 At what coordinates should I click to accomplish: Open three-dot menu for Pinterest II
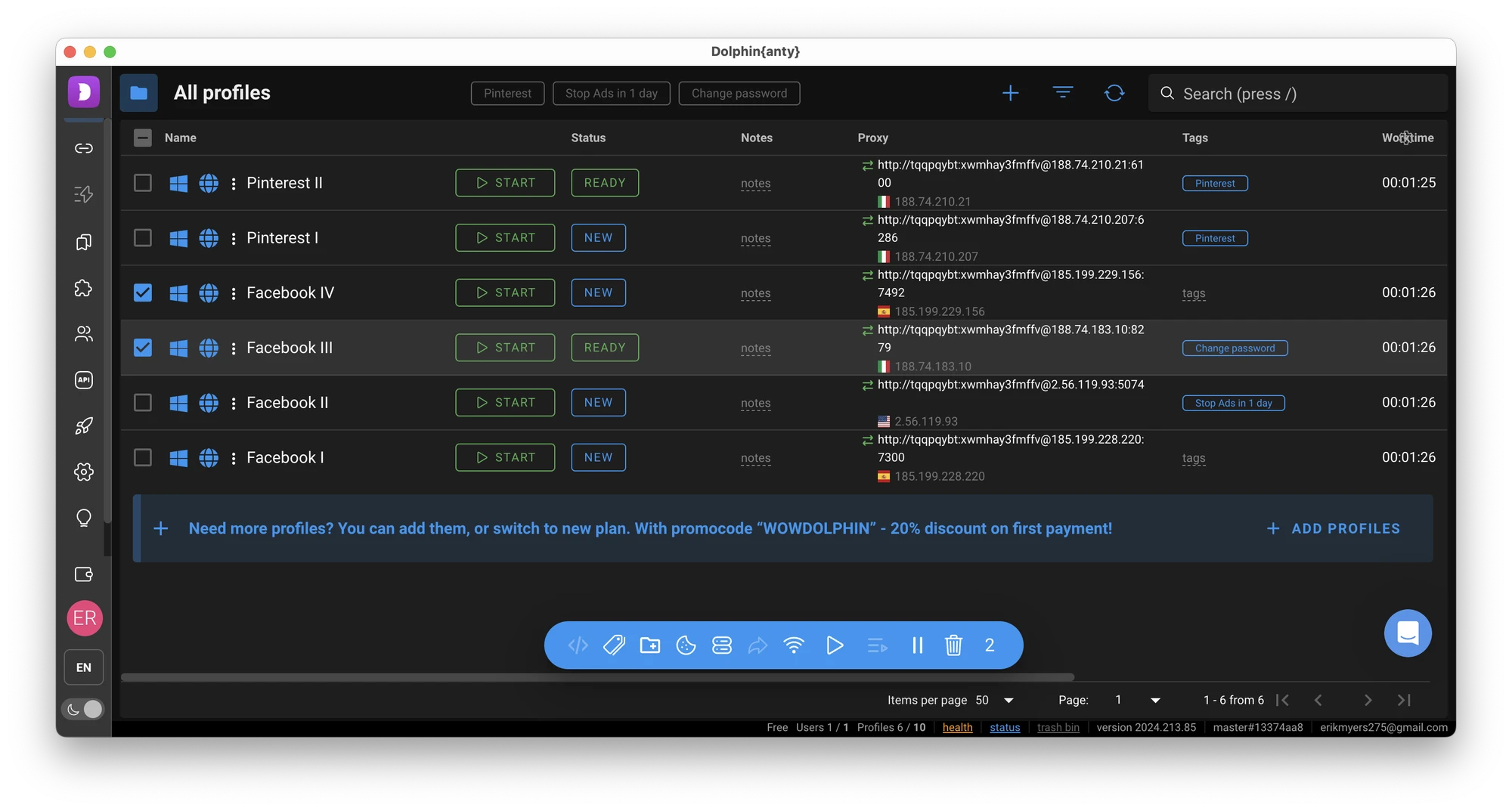(x=234, y=184)
